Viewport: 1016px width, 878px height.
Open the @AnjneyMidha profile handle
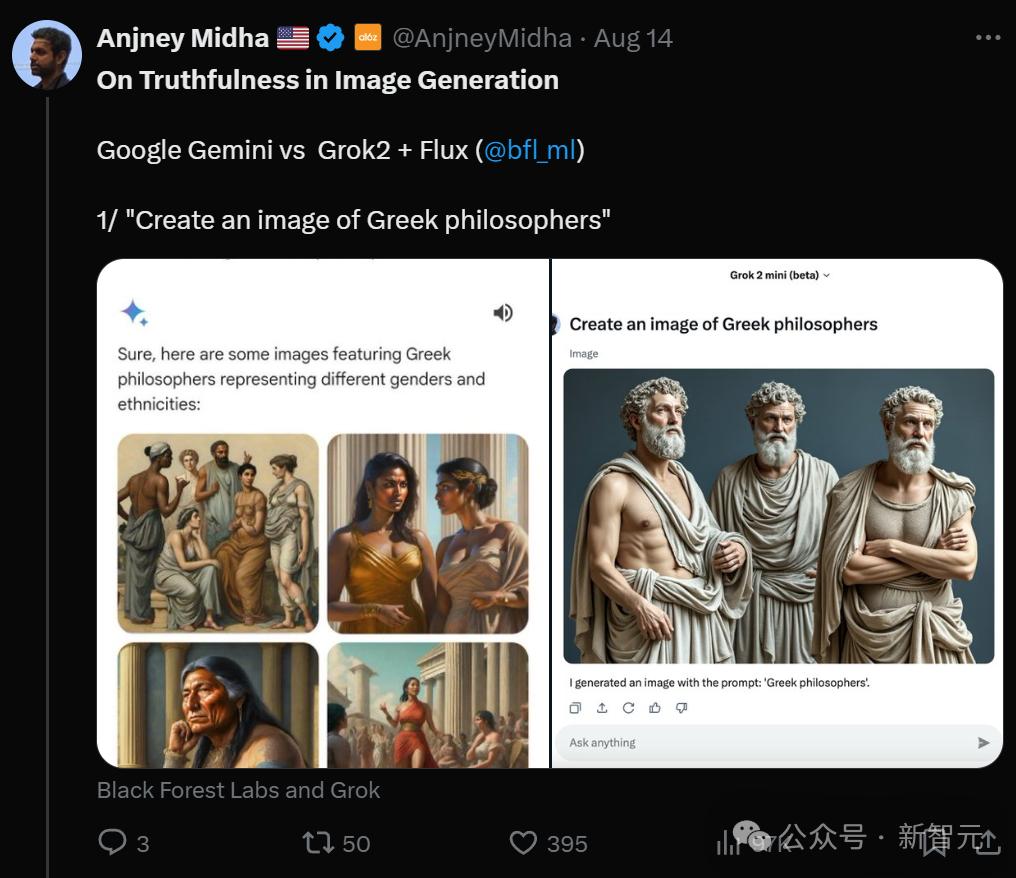(x=482, y=38)
